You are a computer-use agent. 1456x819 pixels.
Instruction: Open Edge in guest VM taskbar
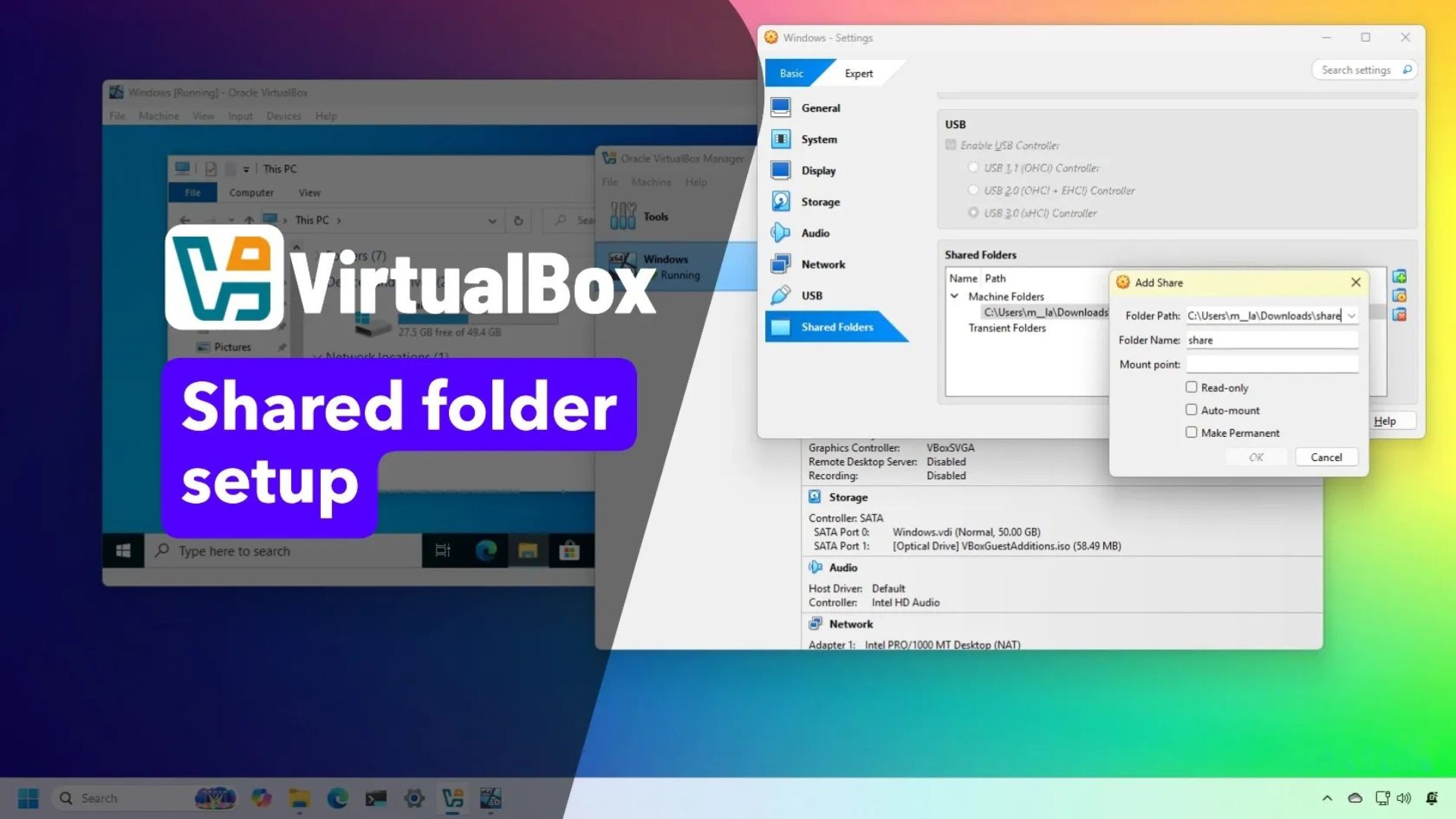[486, 551]
